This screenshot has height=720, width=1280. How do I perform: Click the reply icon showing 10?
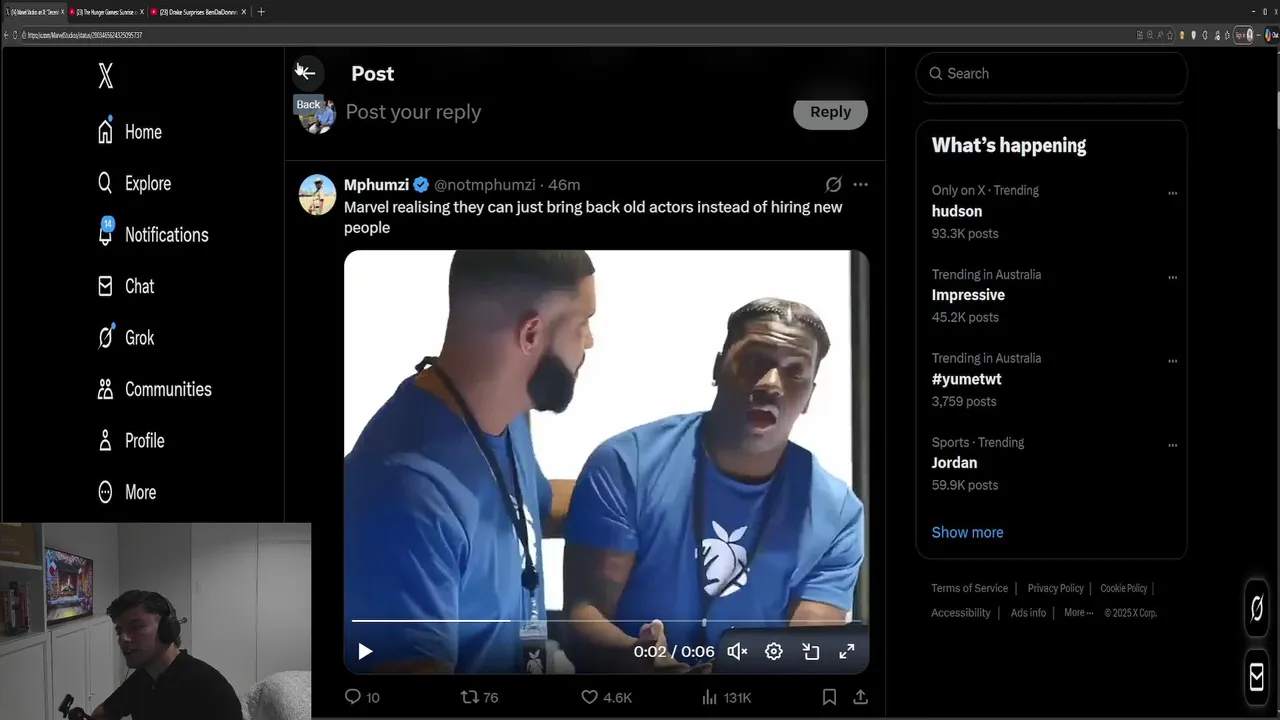coord(361,697)
